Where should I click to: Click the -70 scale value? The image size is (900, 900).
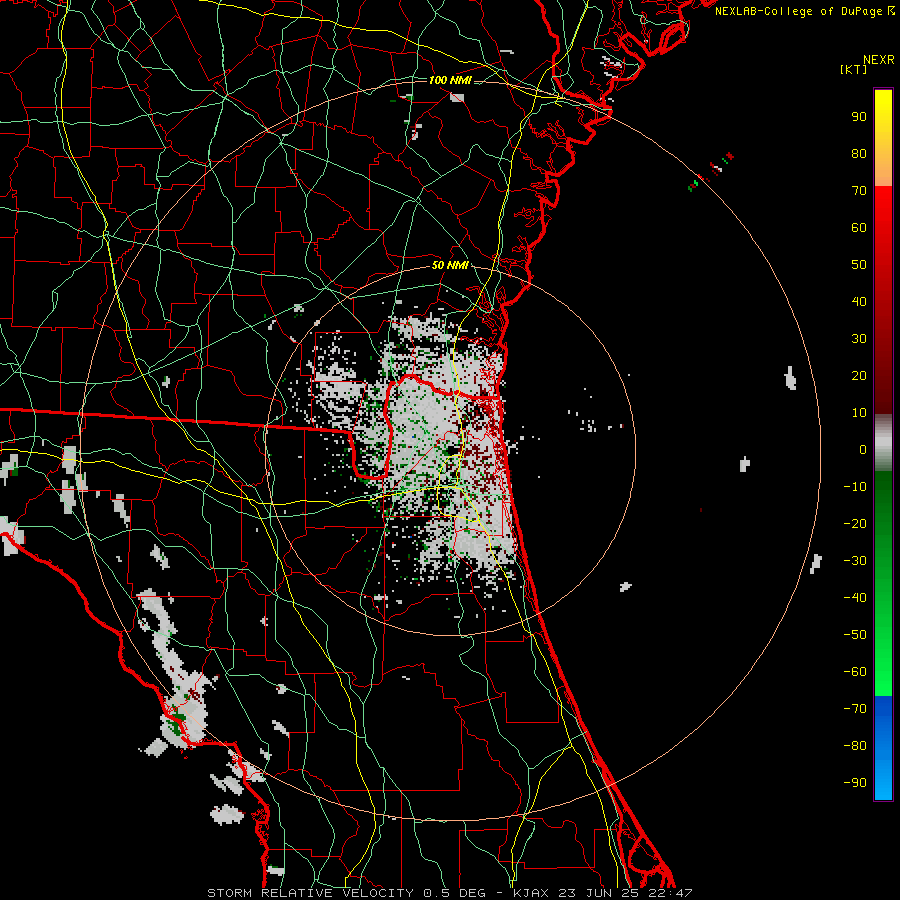click(855, 709)
